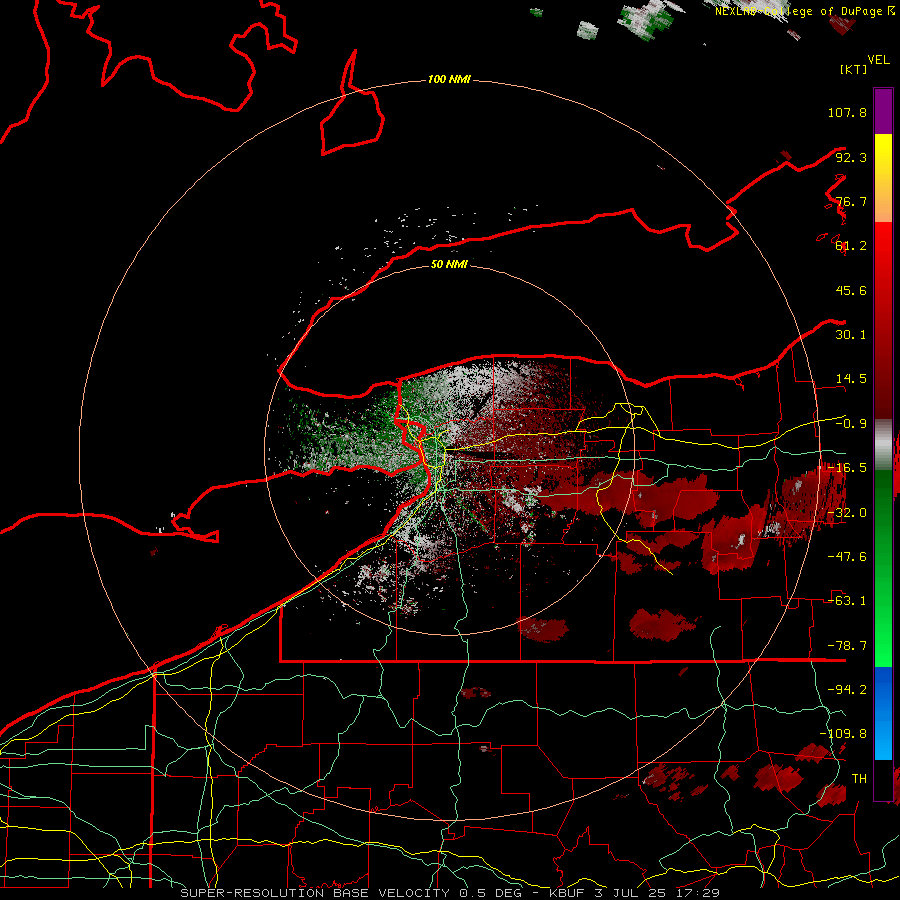Select the -0.9 value on velocity scale
The width and height of the screenshot is (900, 900).
851,424
